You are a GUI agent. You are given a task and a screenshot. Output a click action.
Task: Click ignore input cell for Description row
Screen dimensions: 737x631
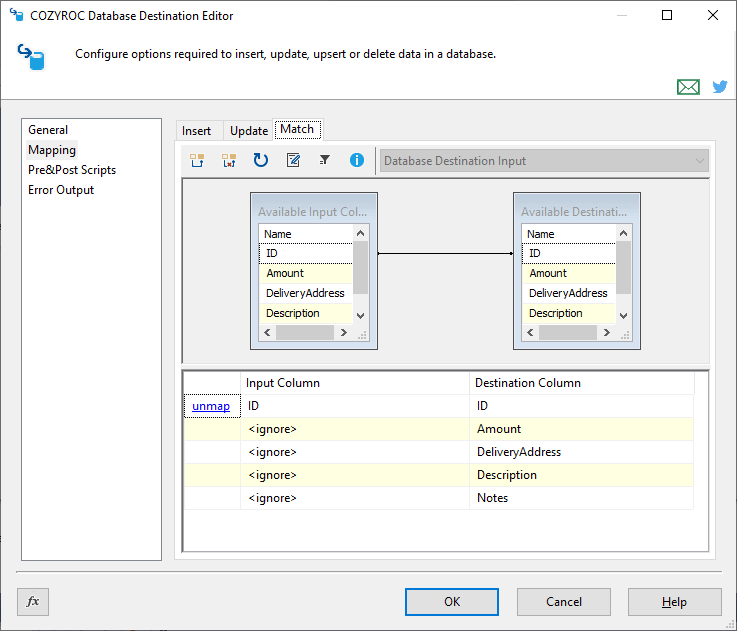click(x=355, y=475)
